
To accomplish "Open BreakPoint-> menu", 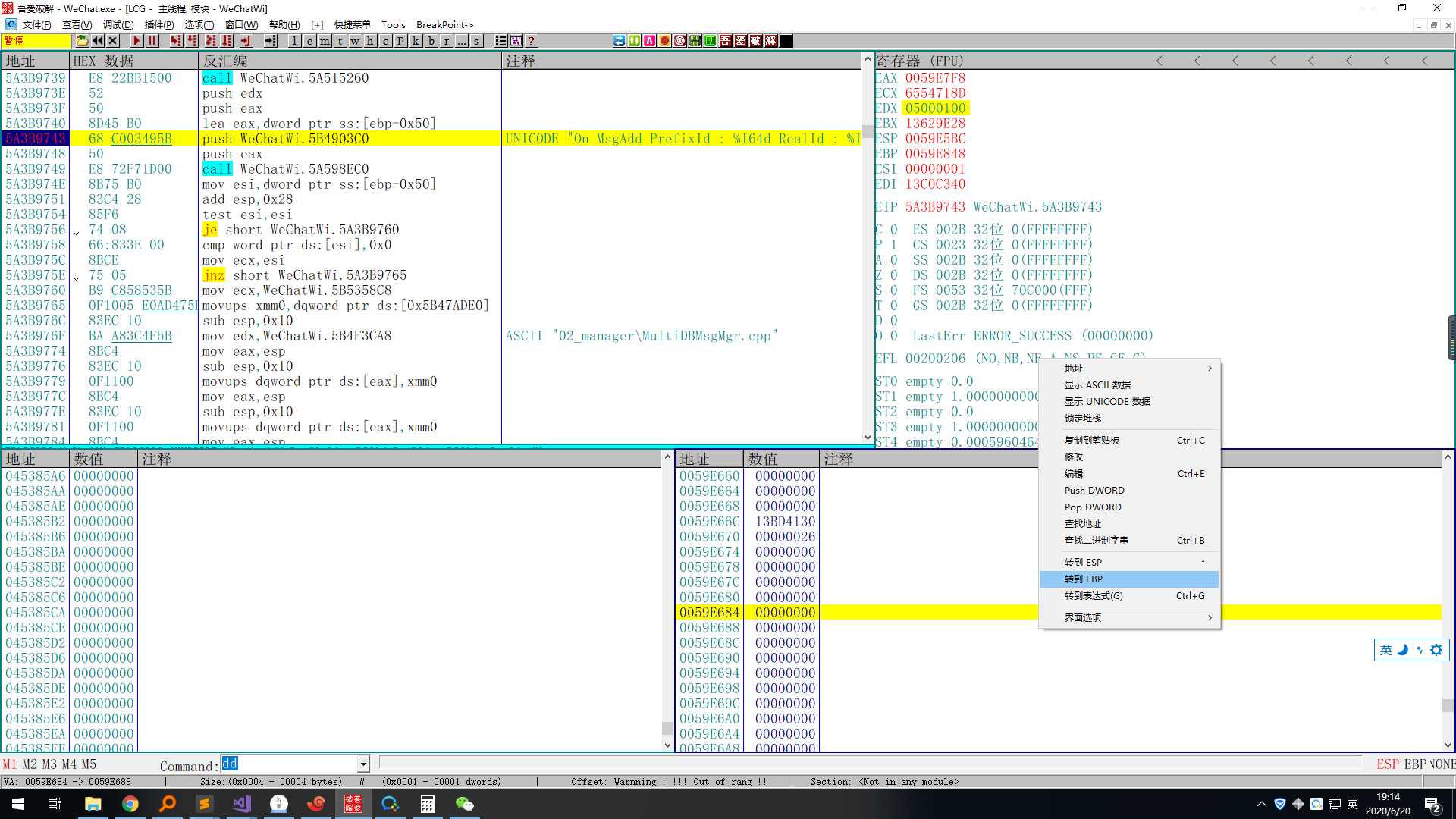I will point(444,24).
